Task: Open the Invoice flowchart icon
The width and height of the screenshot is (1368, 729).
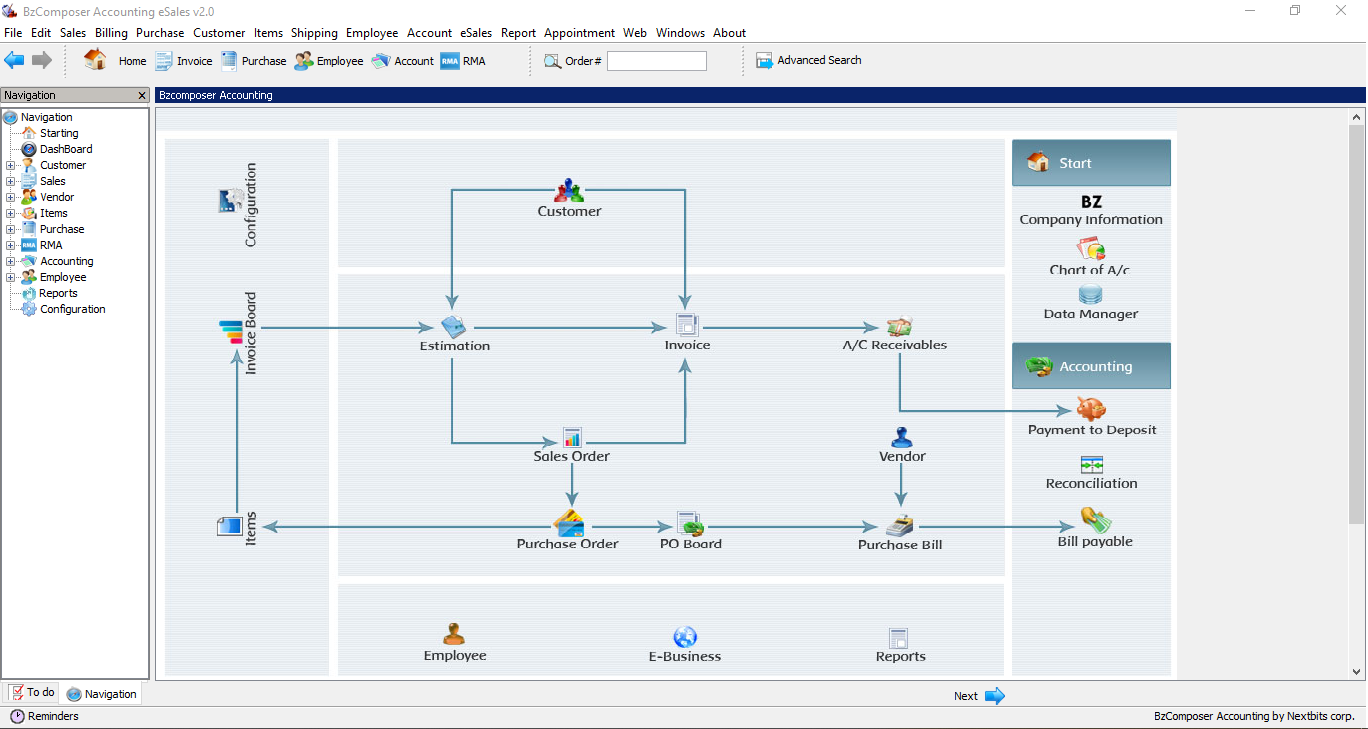Action: click(686, 325)
